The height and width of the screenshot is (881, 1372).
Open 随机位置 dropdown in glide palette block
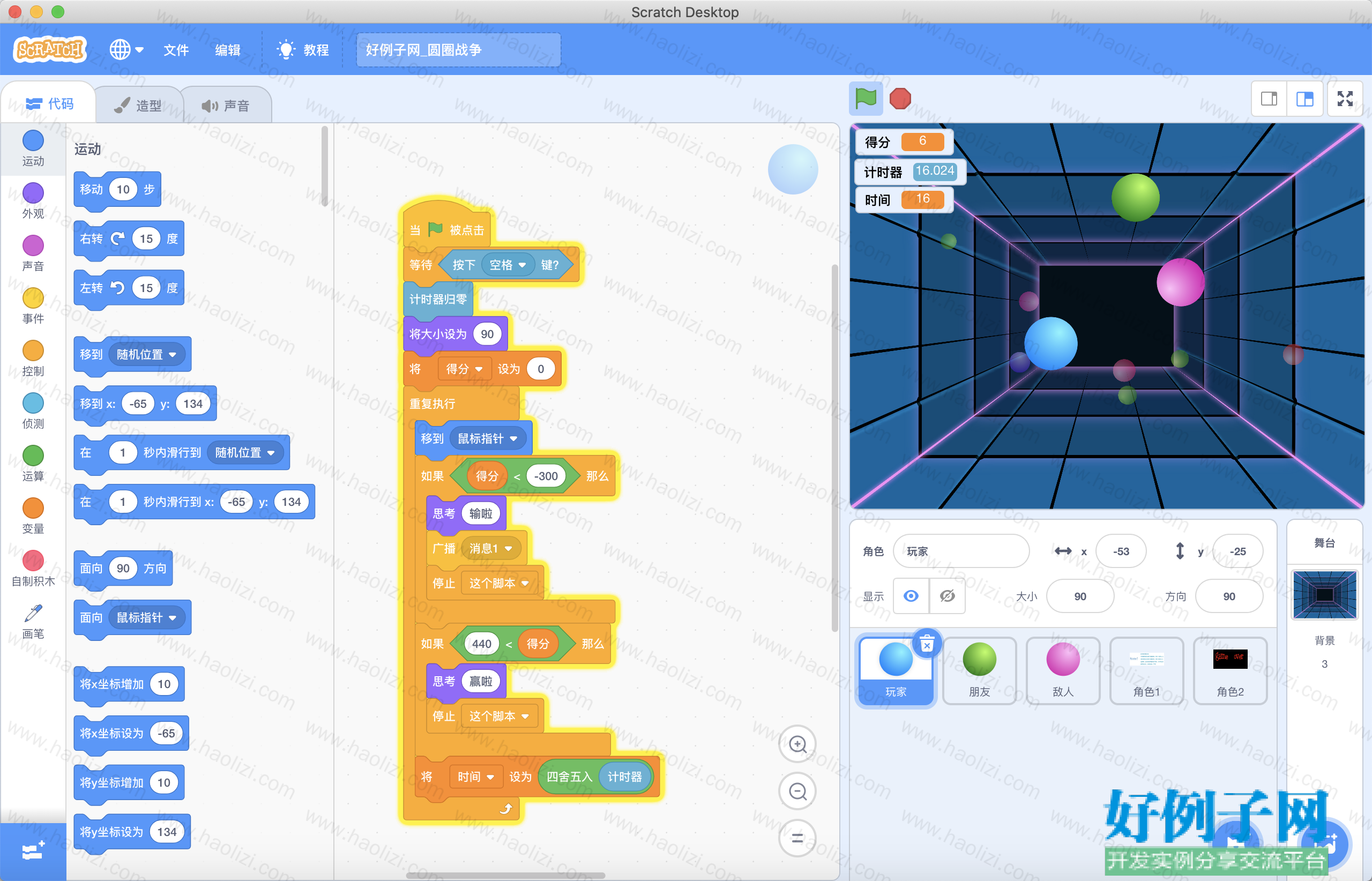pyautogui.click(x=245, y=452)
